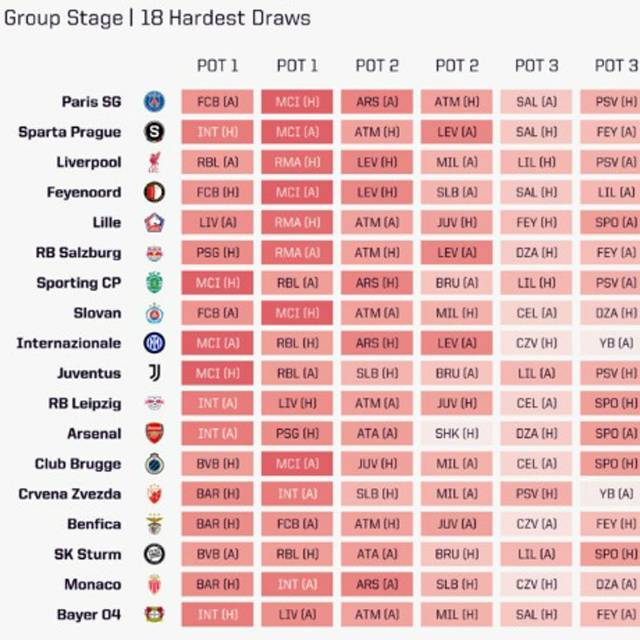Select the Internazionale crest icon
The image size is (640, 640).
154,343
